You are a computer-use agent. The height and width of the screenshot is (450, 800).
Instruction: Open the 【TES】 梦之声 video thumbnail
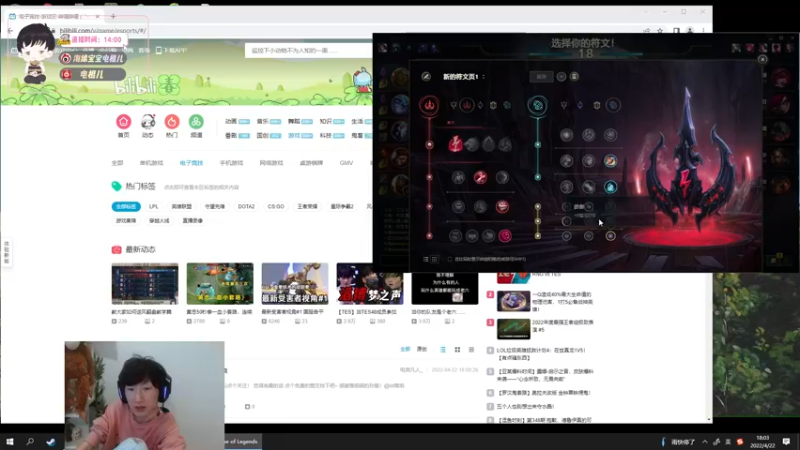(x=370, y=284)
